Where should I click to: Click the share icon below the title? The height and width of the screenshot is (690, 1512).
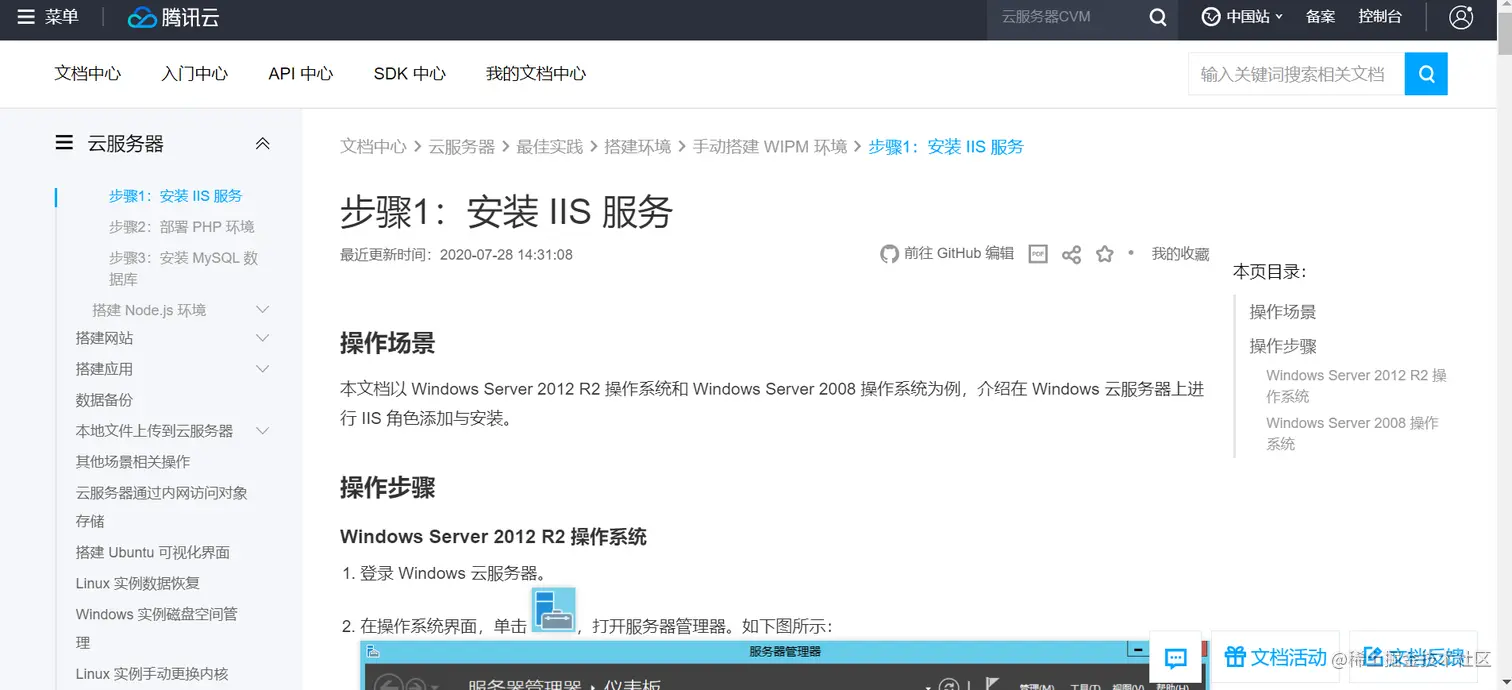(x=1071, y=254)
